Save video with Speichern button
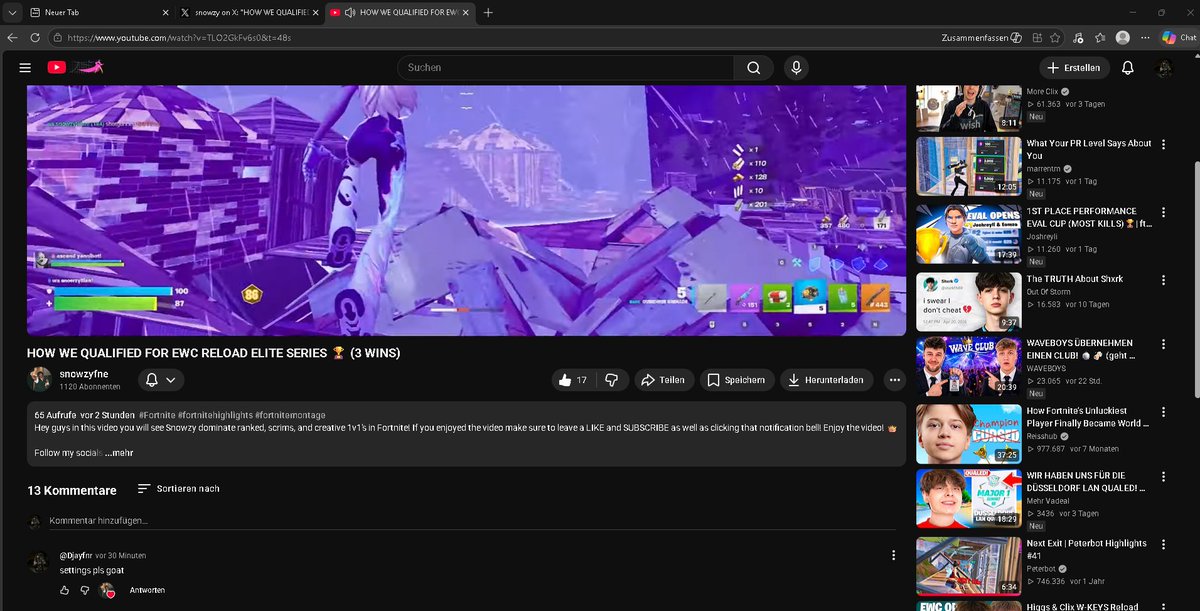 click(738, 380)
